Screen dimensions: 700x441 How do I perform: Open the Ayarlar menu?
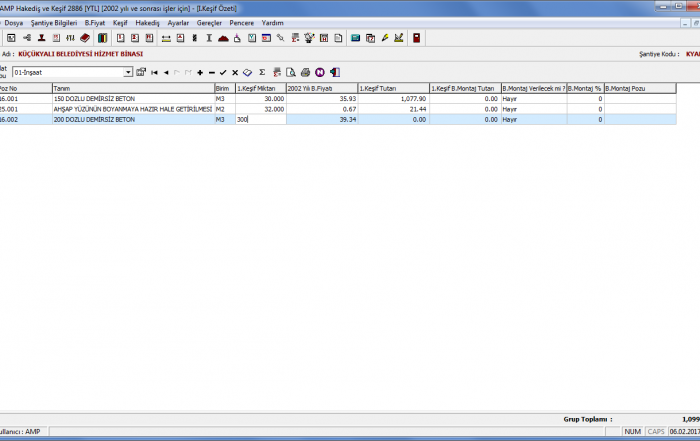178,21
